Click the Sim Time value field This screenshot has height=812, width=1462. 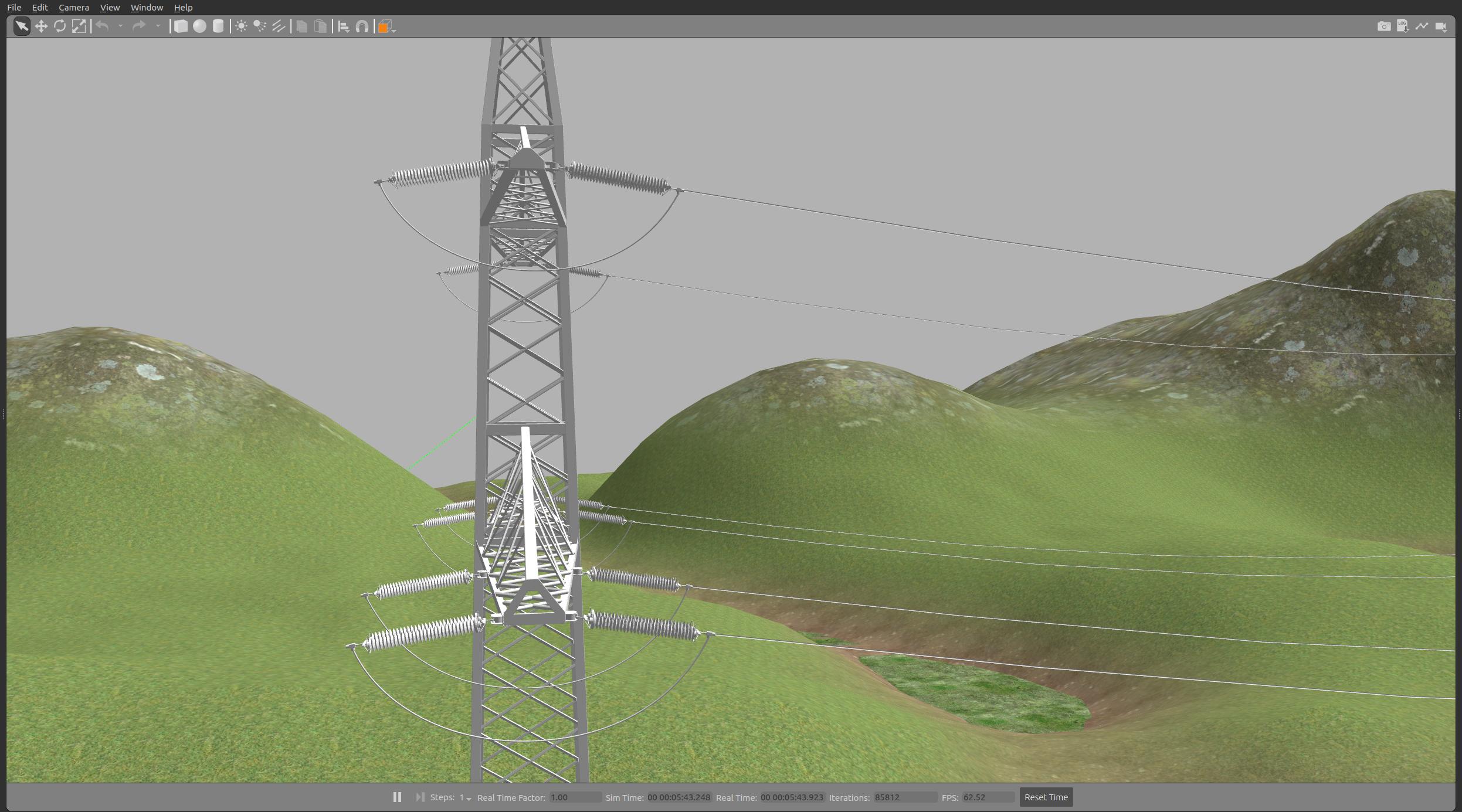pyautogui.click(x=679, y=797)
